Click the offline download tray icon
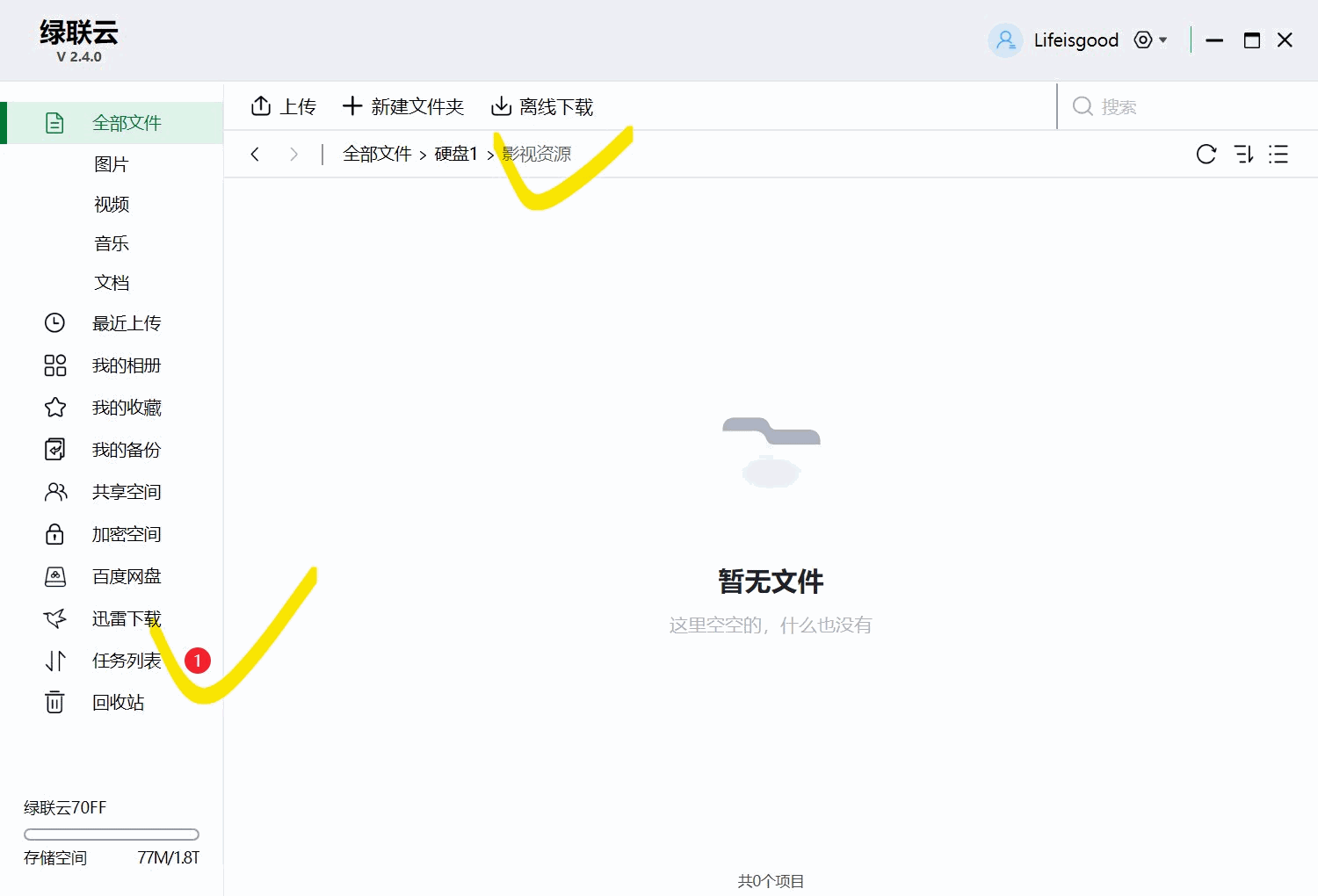 coord(501,106)
